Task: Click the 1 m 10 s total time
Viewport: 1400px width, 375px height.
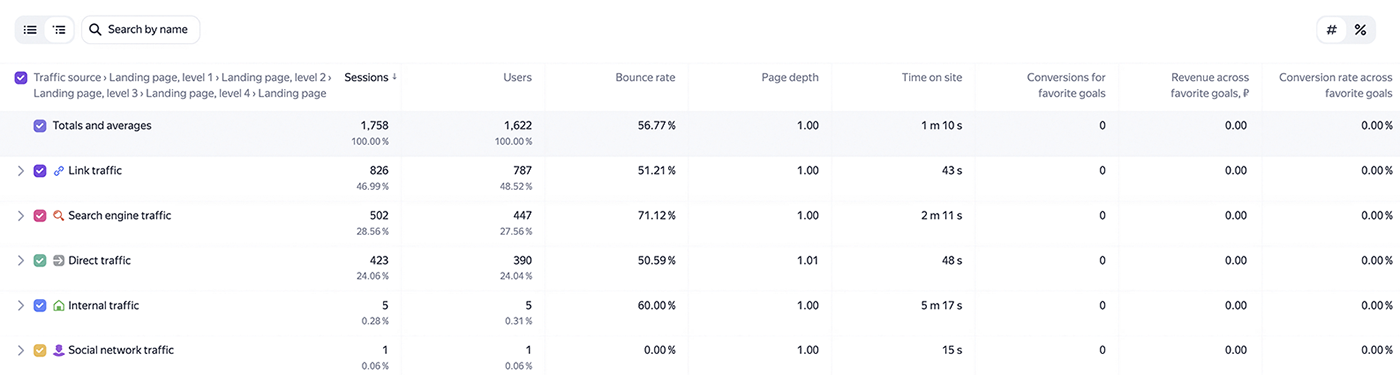Action: point(941,126)
